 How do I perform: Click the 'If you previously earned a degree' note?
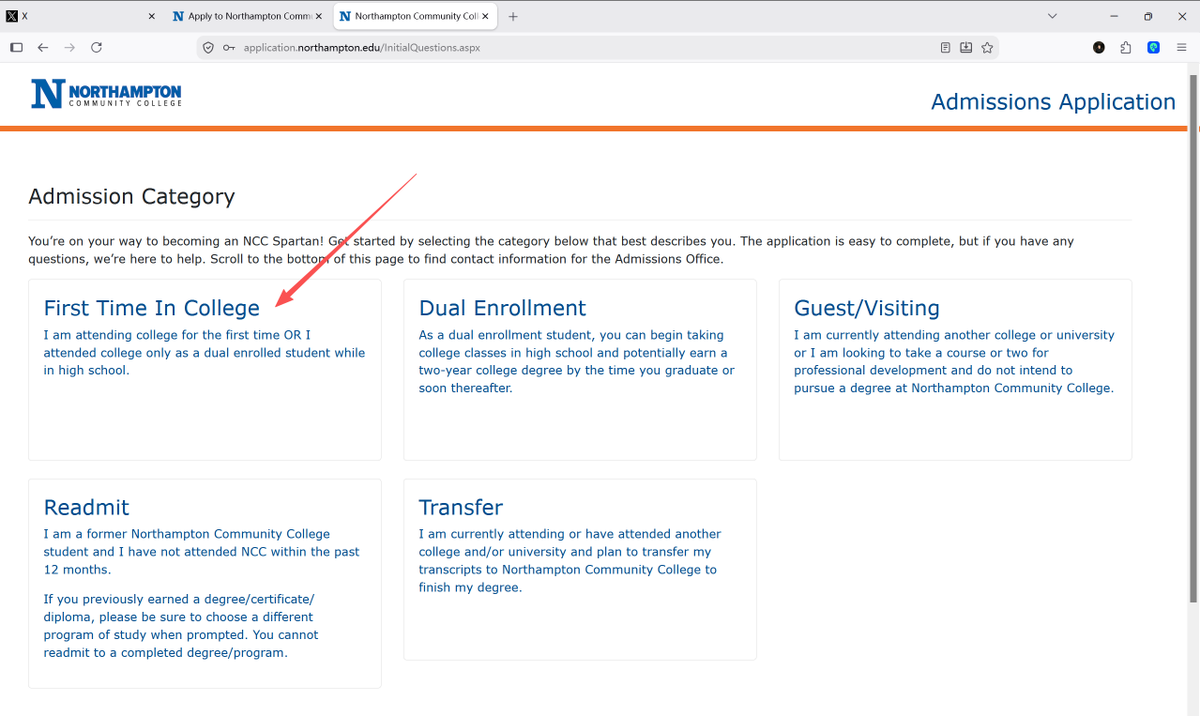181,626
